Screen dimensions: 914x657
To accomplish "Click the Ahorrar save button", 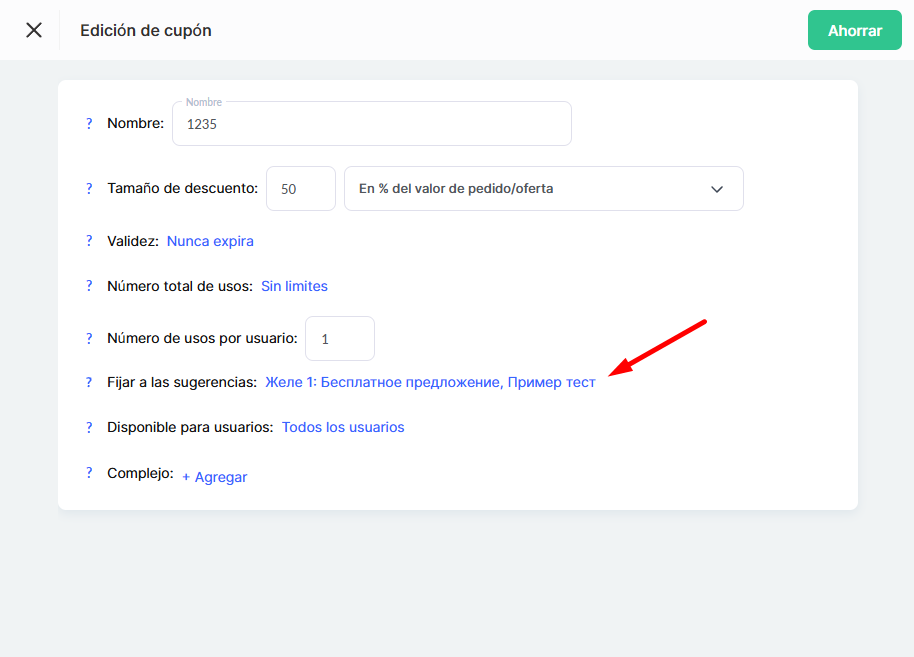I will click(x=854, y=30).
